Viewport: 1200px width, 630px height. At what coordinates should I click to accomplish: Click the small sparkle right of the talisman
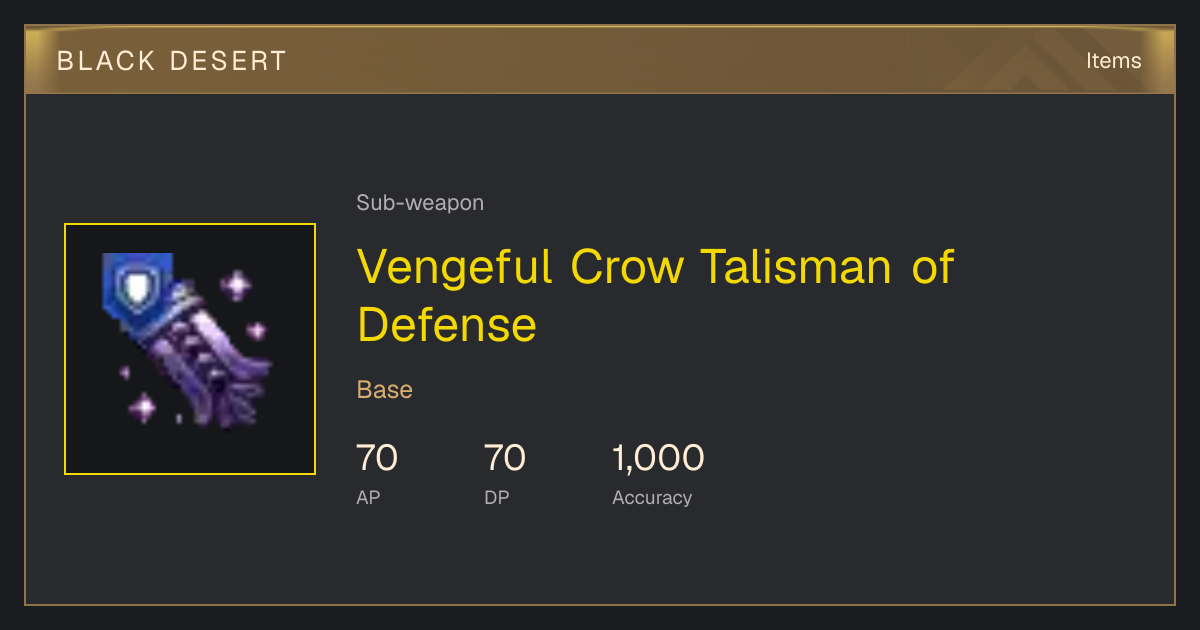click(257, 331)
